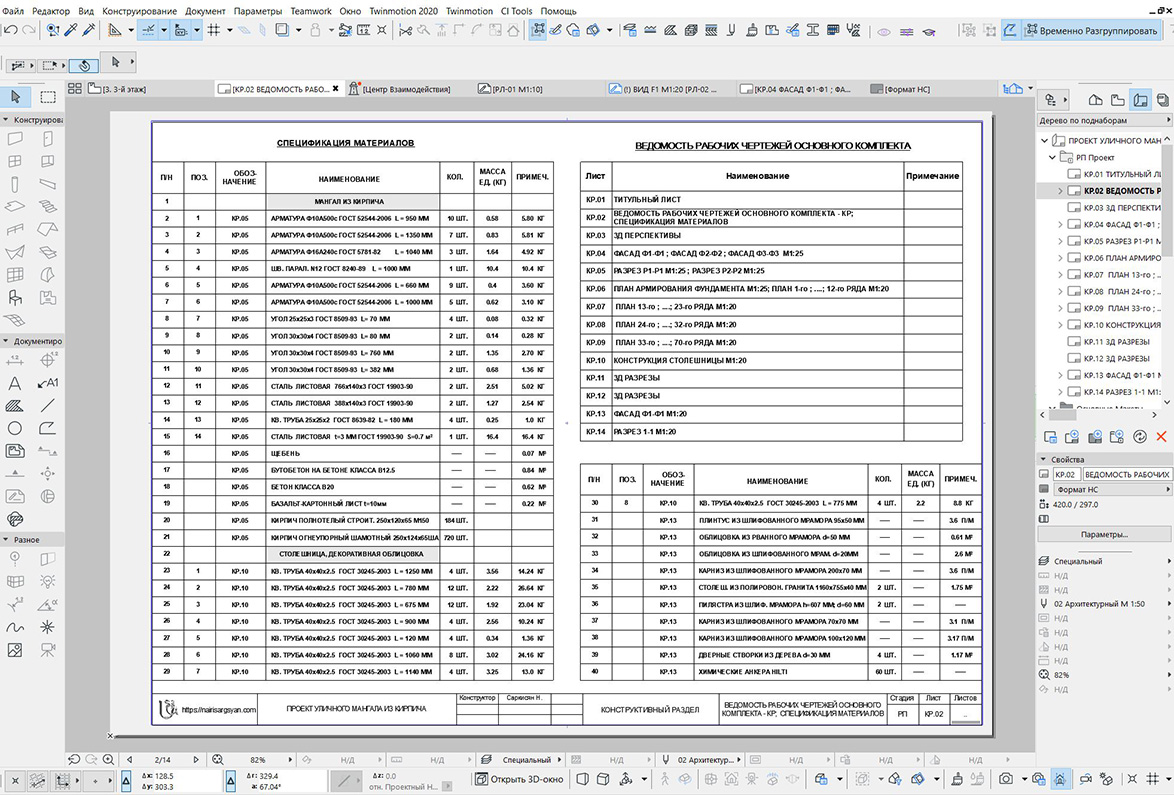Click the red delete X in navigator
1174x795 pixels.
tap(1161, 436)
